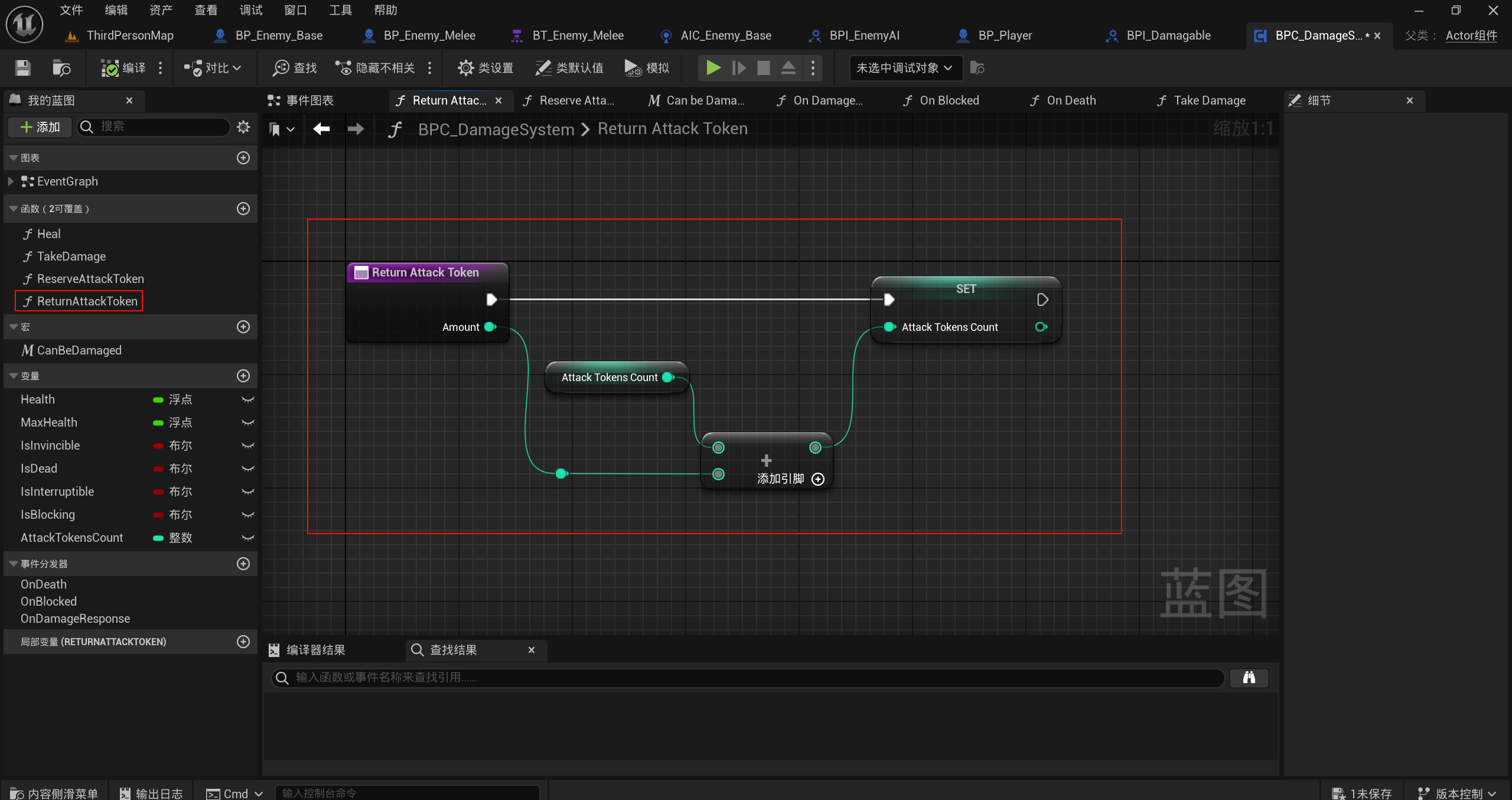Click the browse to asset icon

tap(61, 68)
